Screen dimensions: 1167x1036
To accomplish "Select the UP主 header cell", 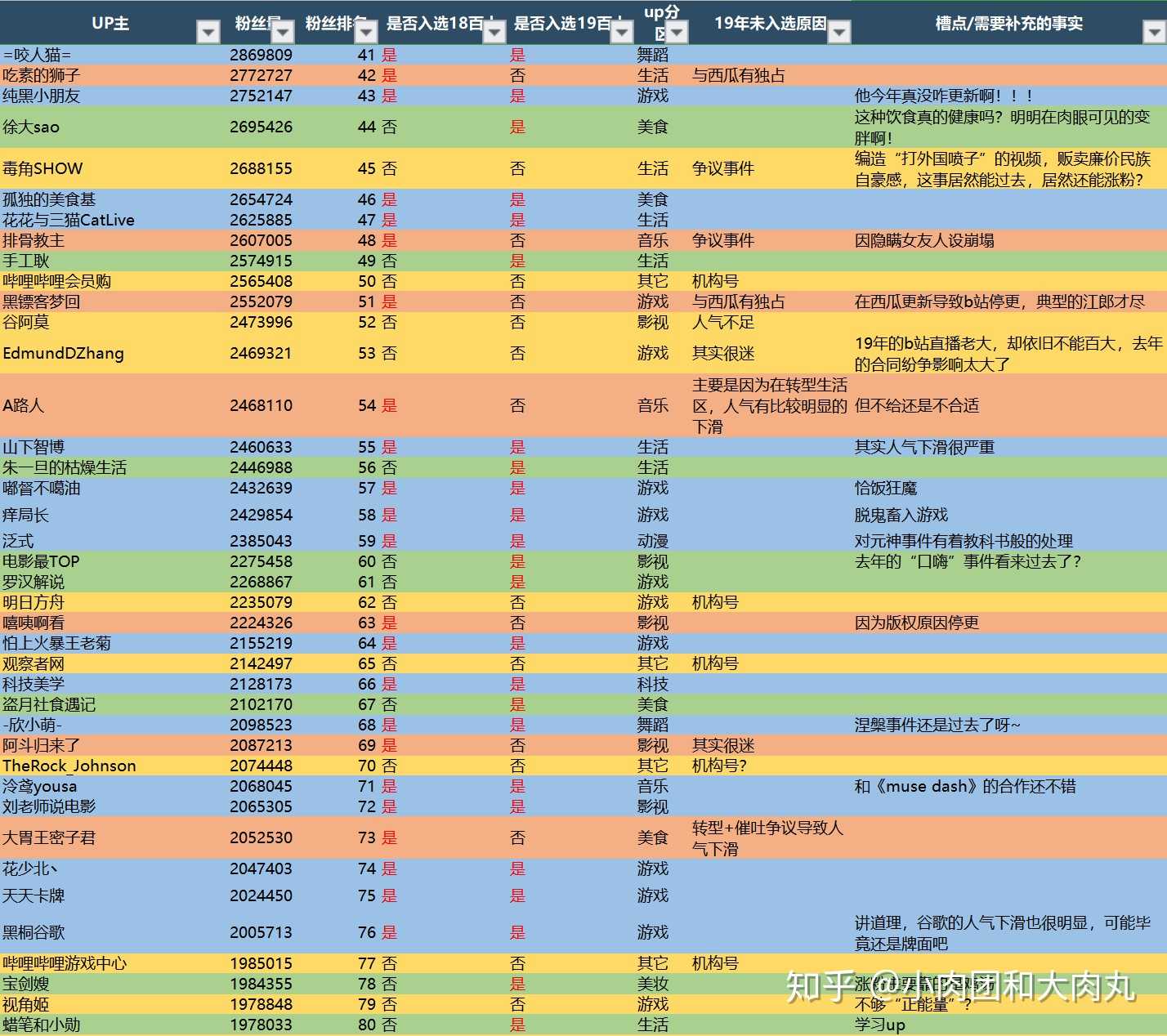I will tap(110, 23).
